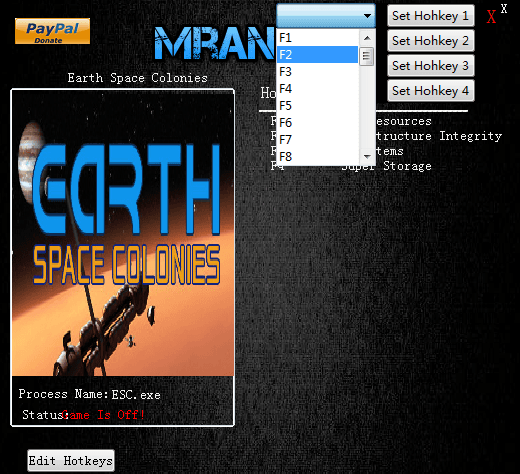Click the small white X in the corner
Viewport: 520px width, 474px height.
coord(504,9)
